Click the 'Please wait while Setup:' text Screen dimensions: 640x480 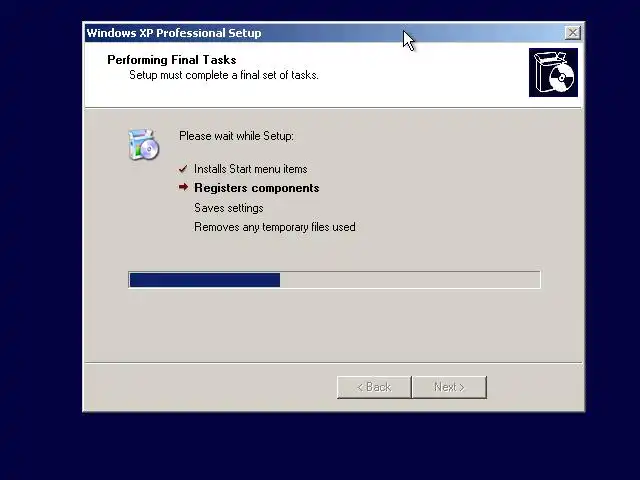(236, 136)
